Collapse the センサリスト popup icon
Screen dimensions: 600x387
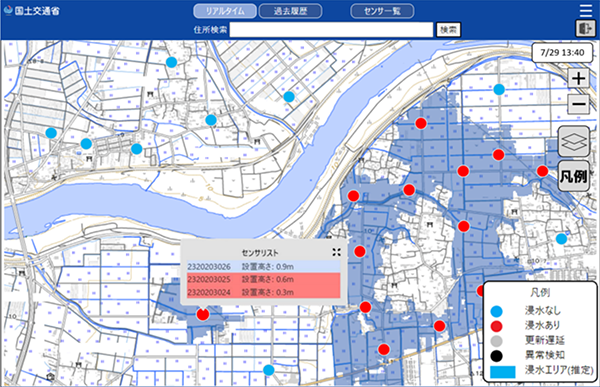(x=336, y=252)
